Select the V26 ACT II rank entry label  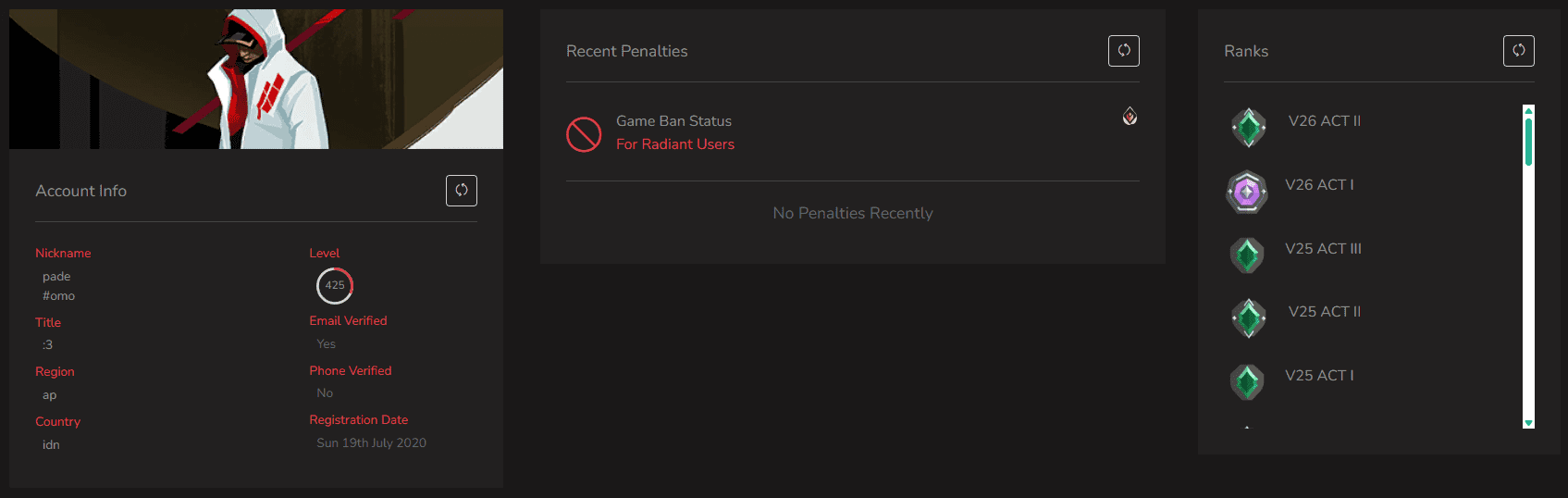click(1324, 121)
